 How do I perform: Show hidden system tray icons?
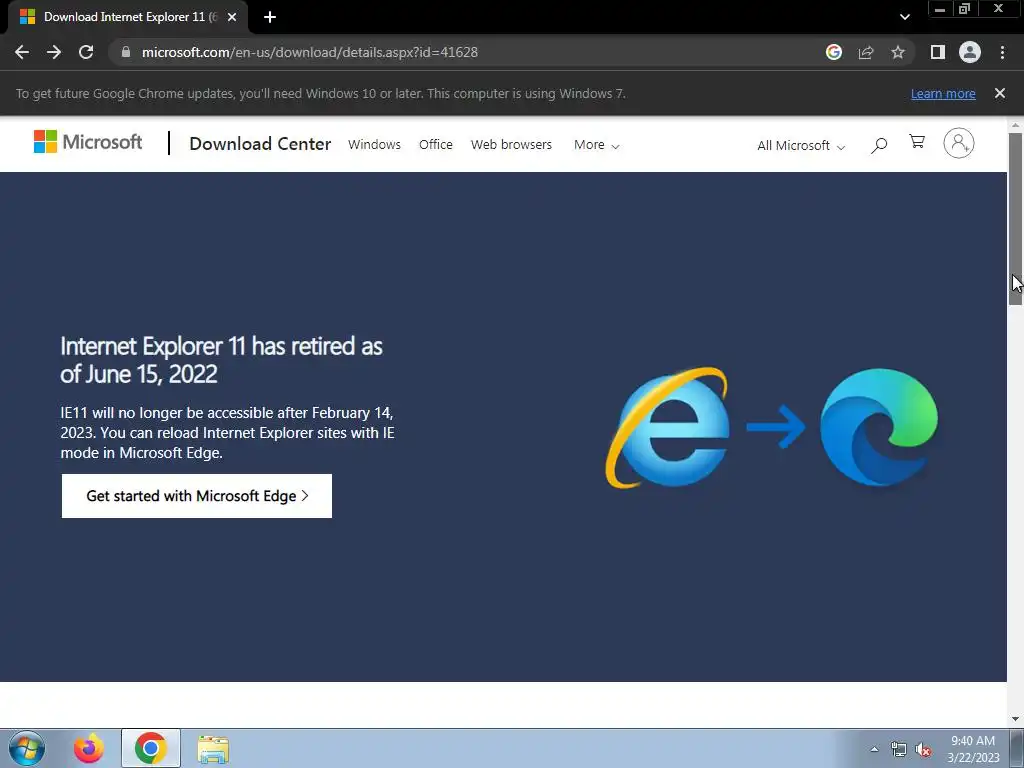tap(874, 749)
